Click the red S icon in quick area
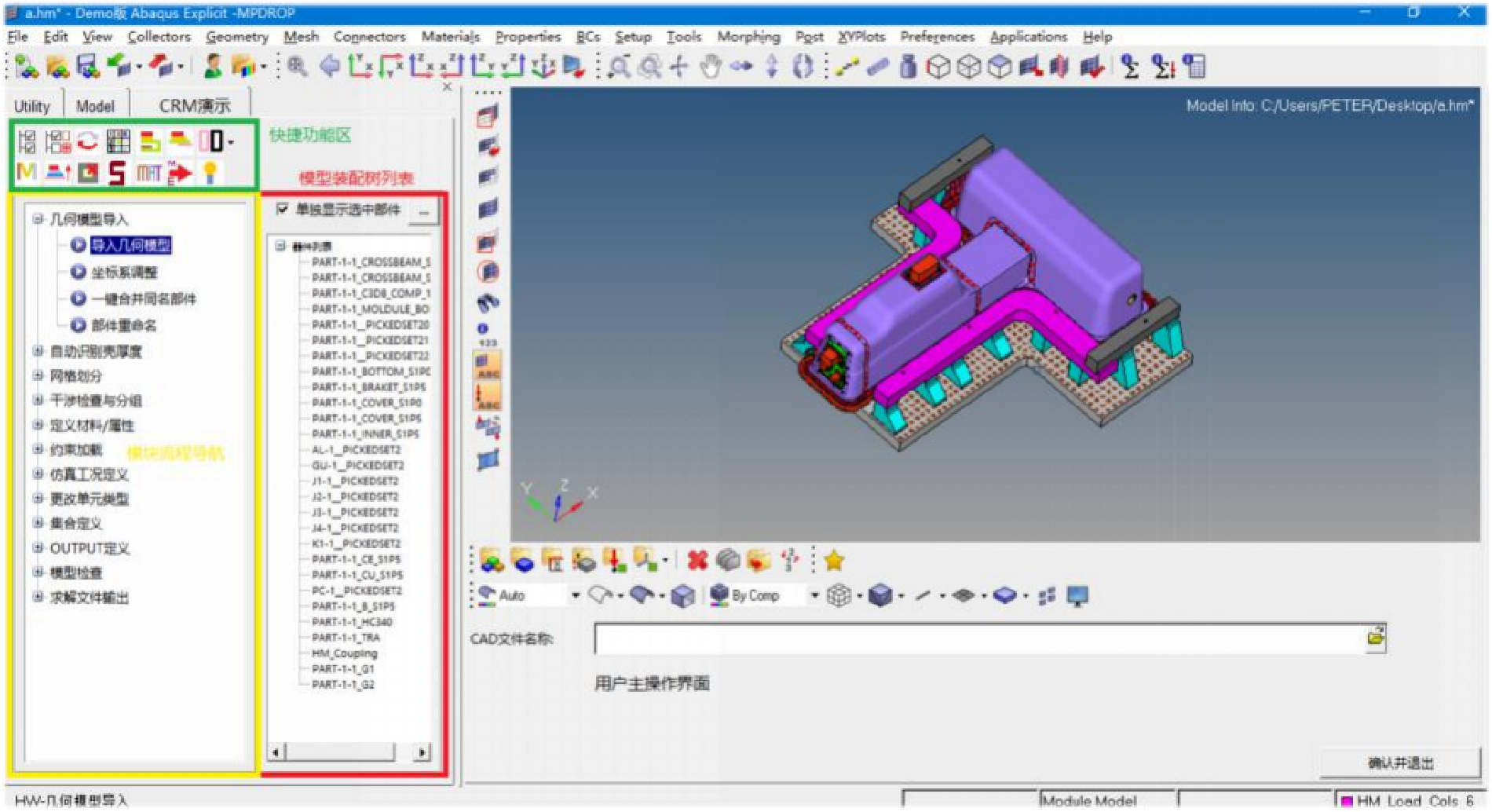Viewport: 1492px width, 812px height. coord(117,172)
